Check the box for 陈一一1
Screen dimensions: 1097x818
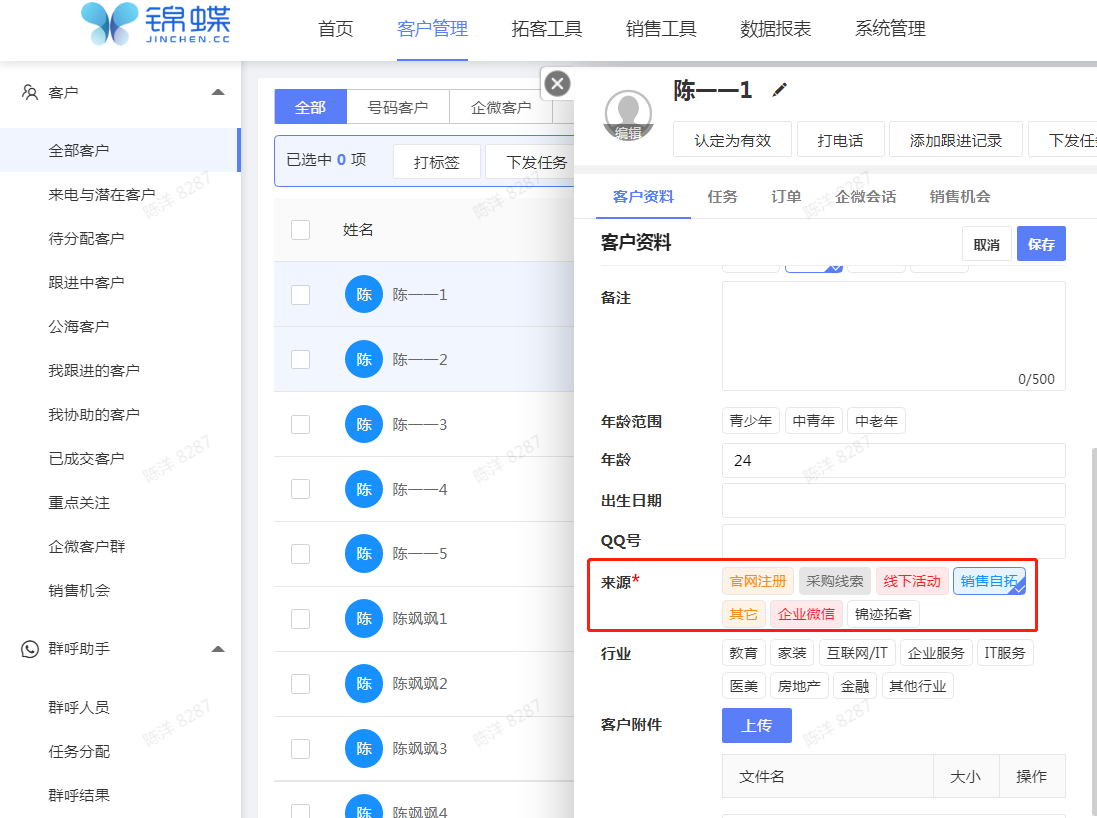click(x=300, y=295)
